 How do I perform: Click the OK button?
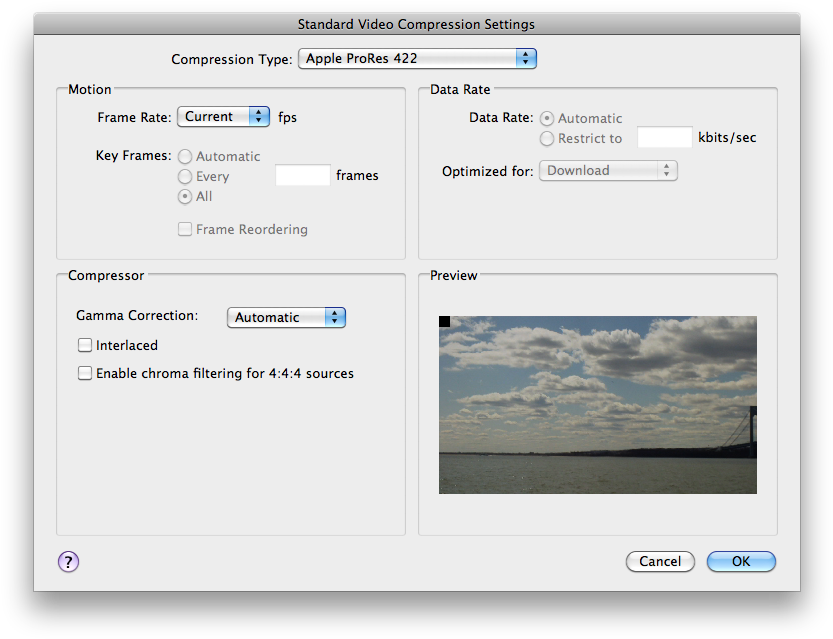point(741,561)
